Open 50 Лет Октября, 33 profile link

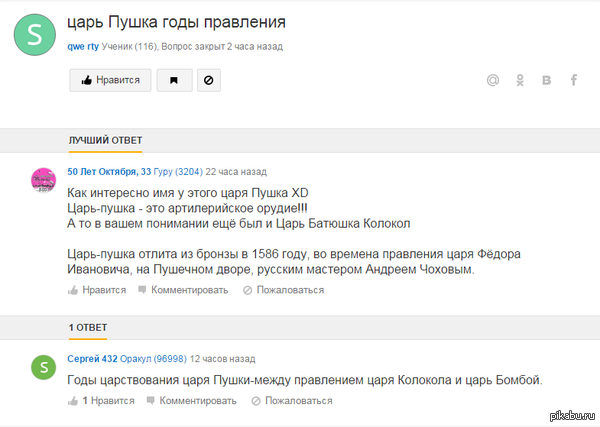(x=109, y=171)
